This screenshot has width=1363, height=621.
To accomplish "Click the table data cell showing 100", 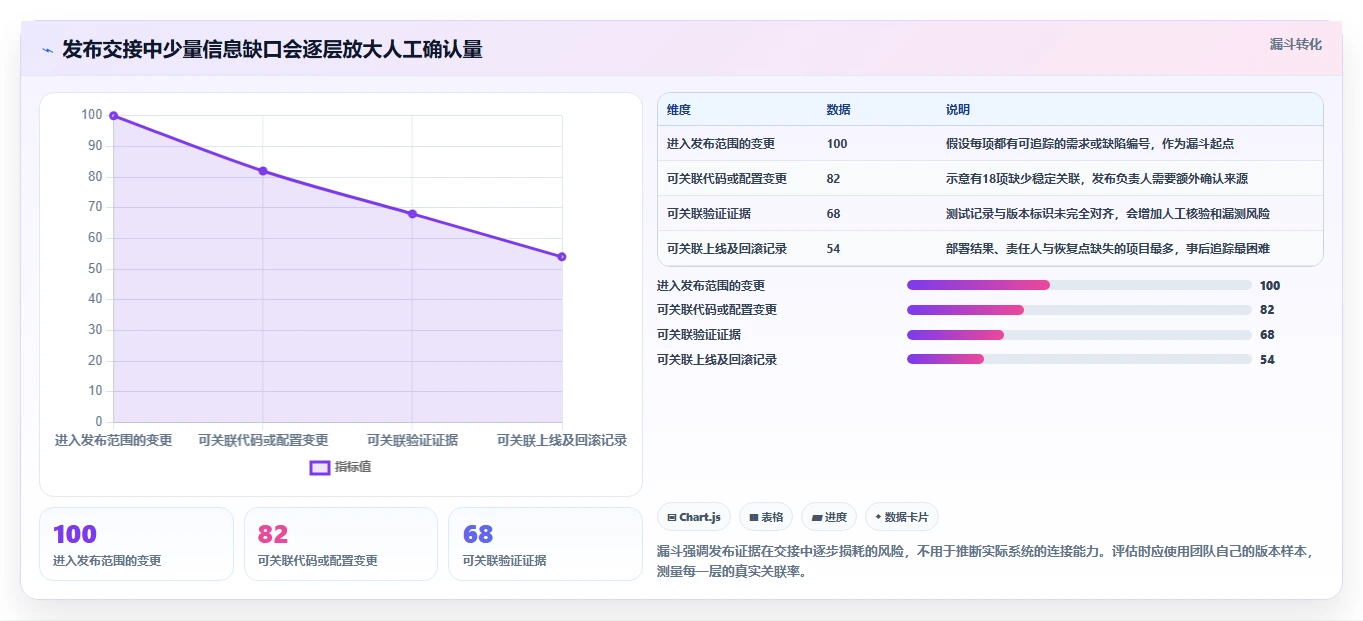I will point(837,144).
